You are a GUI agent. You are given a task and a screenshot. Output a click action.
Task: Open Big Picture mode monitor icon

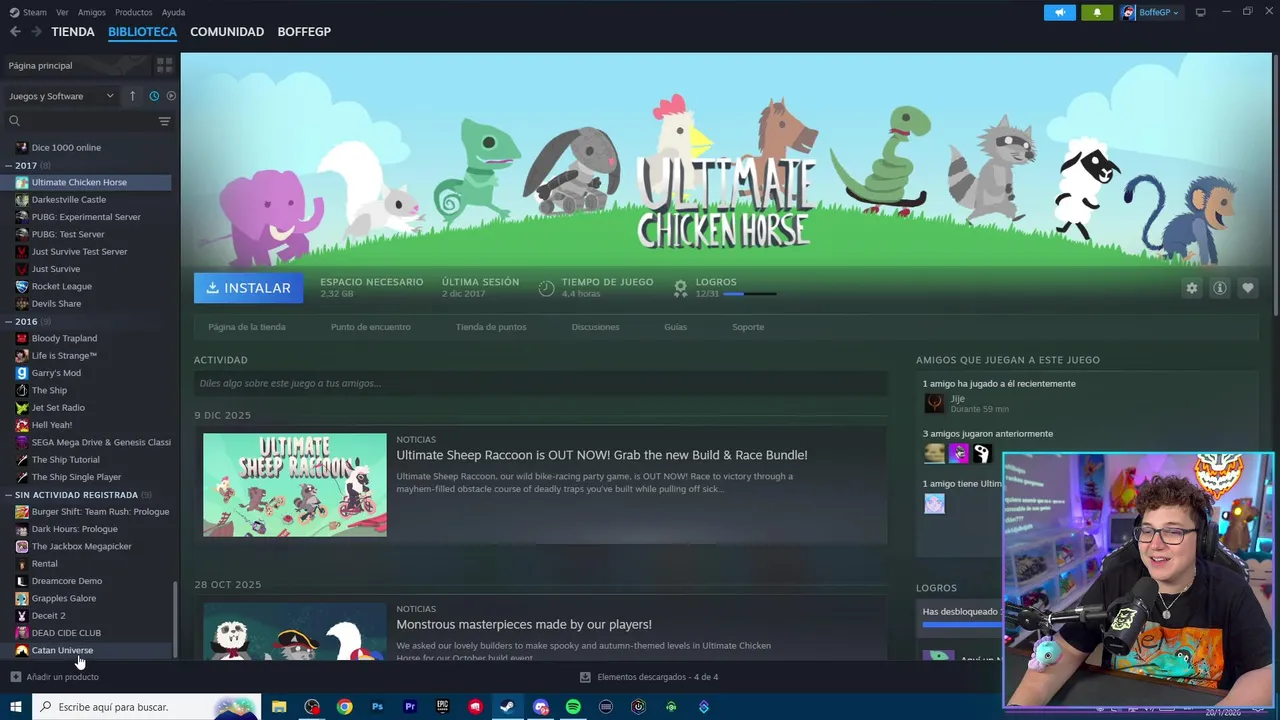1200,12
